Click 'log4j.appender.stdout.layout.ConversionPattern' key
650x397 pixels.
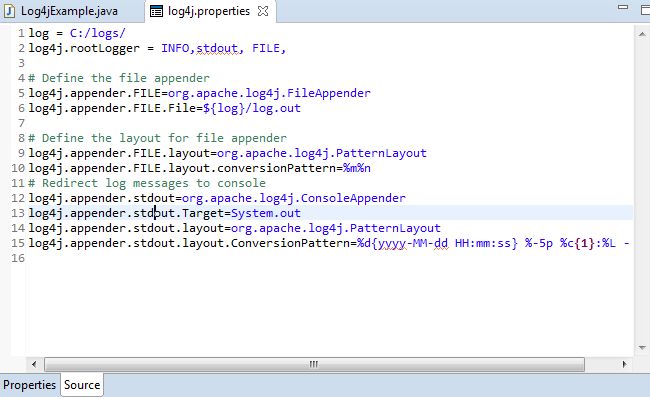(189, 243)
